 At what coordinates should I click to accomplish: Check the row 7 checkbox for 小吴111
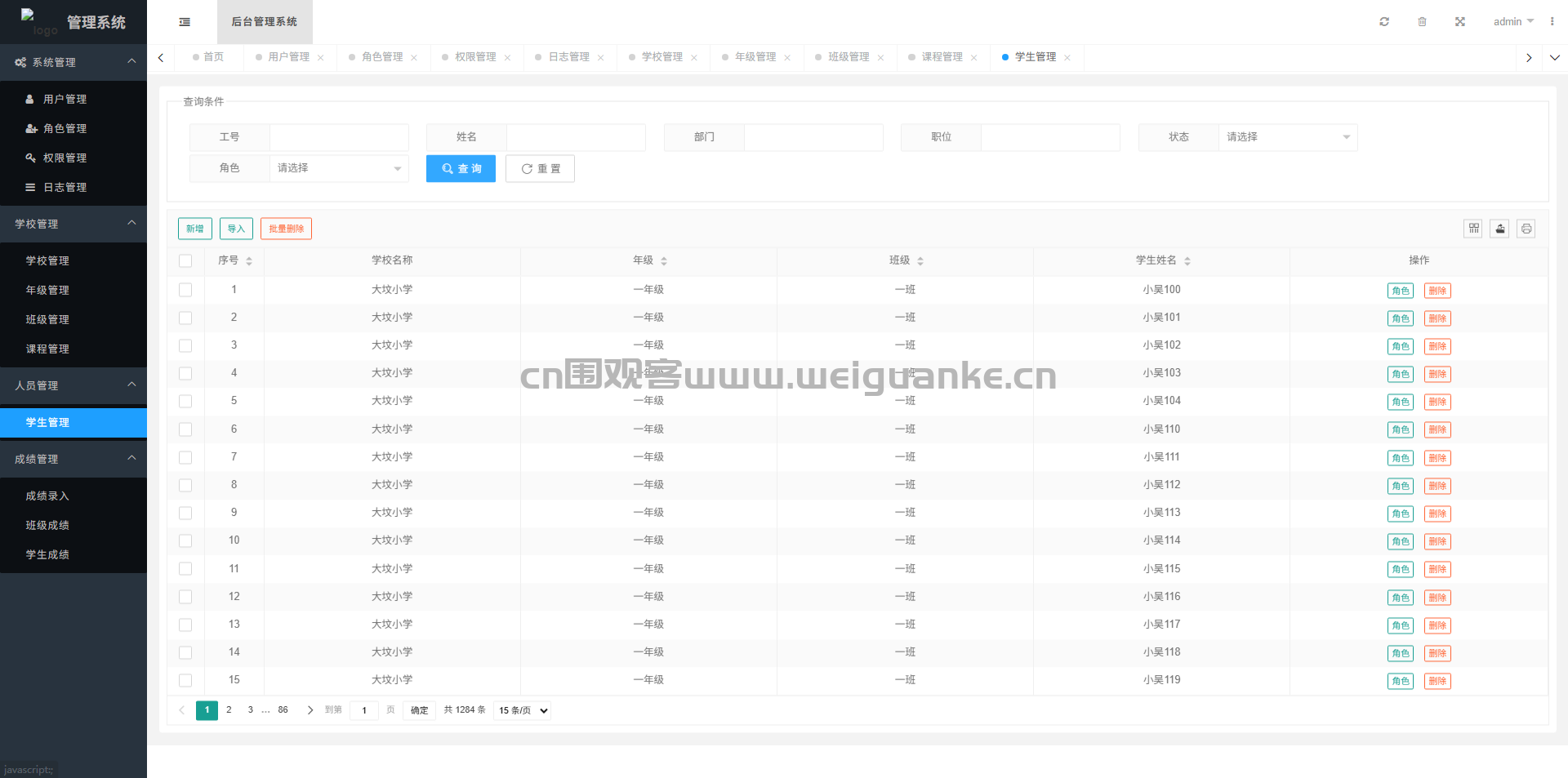click(x=185, y=457)
